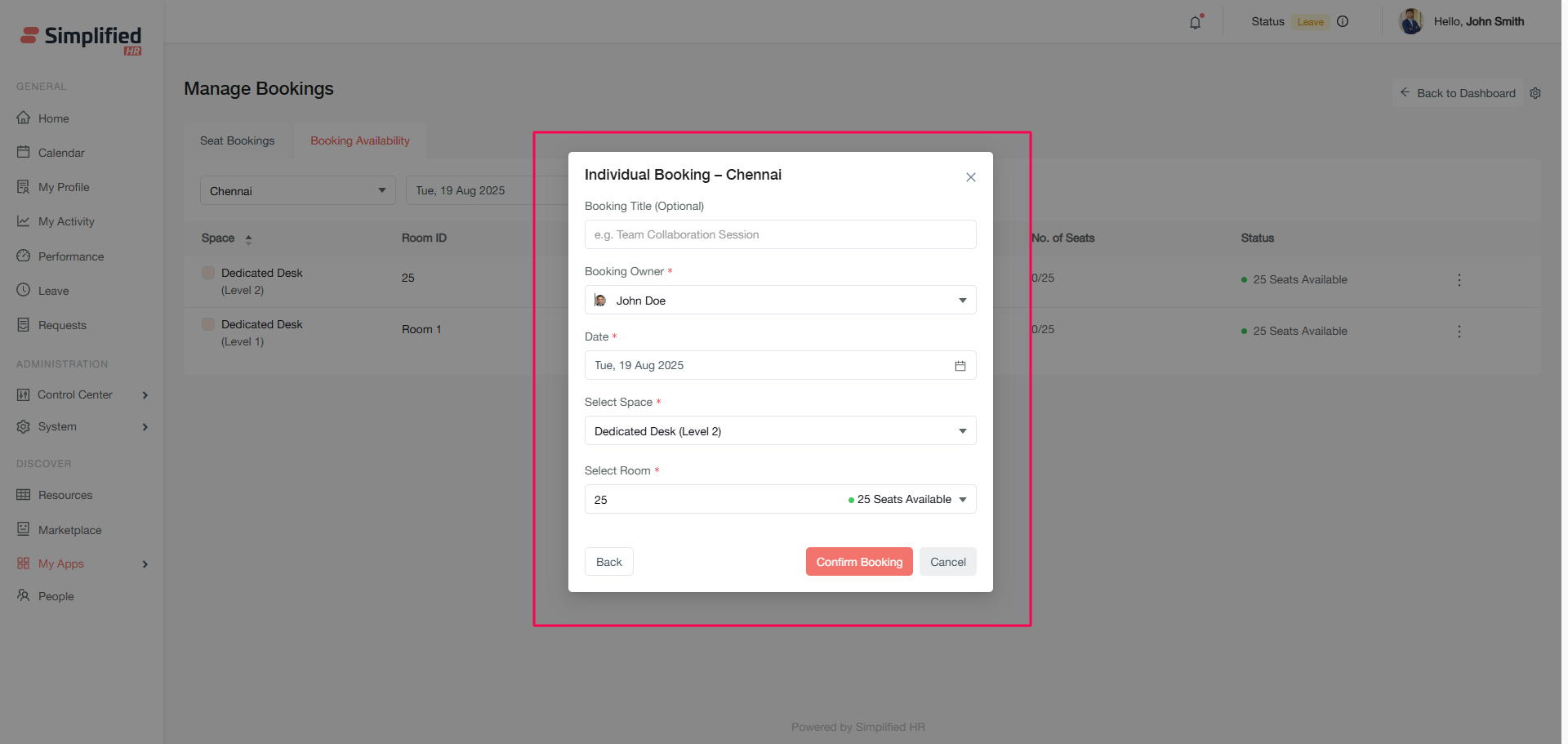1568x744 pixels.
Task: Switch to the Seat Bookings tab
Action: [x=238, y=141]
